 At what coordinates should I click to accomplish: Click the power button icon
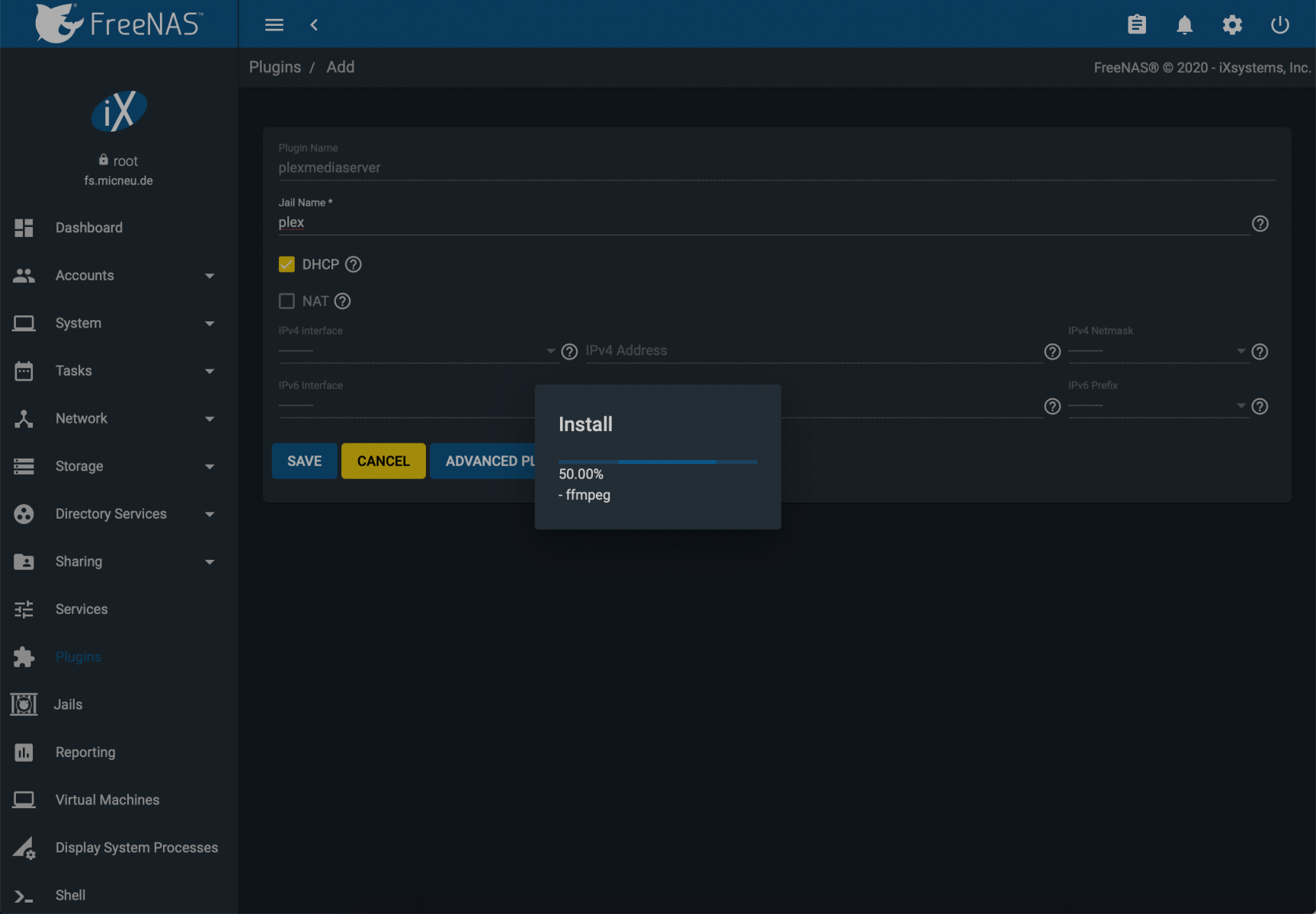(x=1280, y=25)
